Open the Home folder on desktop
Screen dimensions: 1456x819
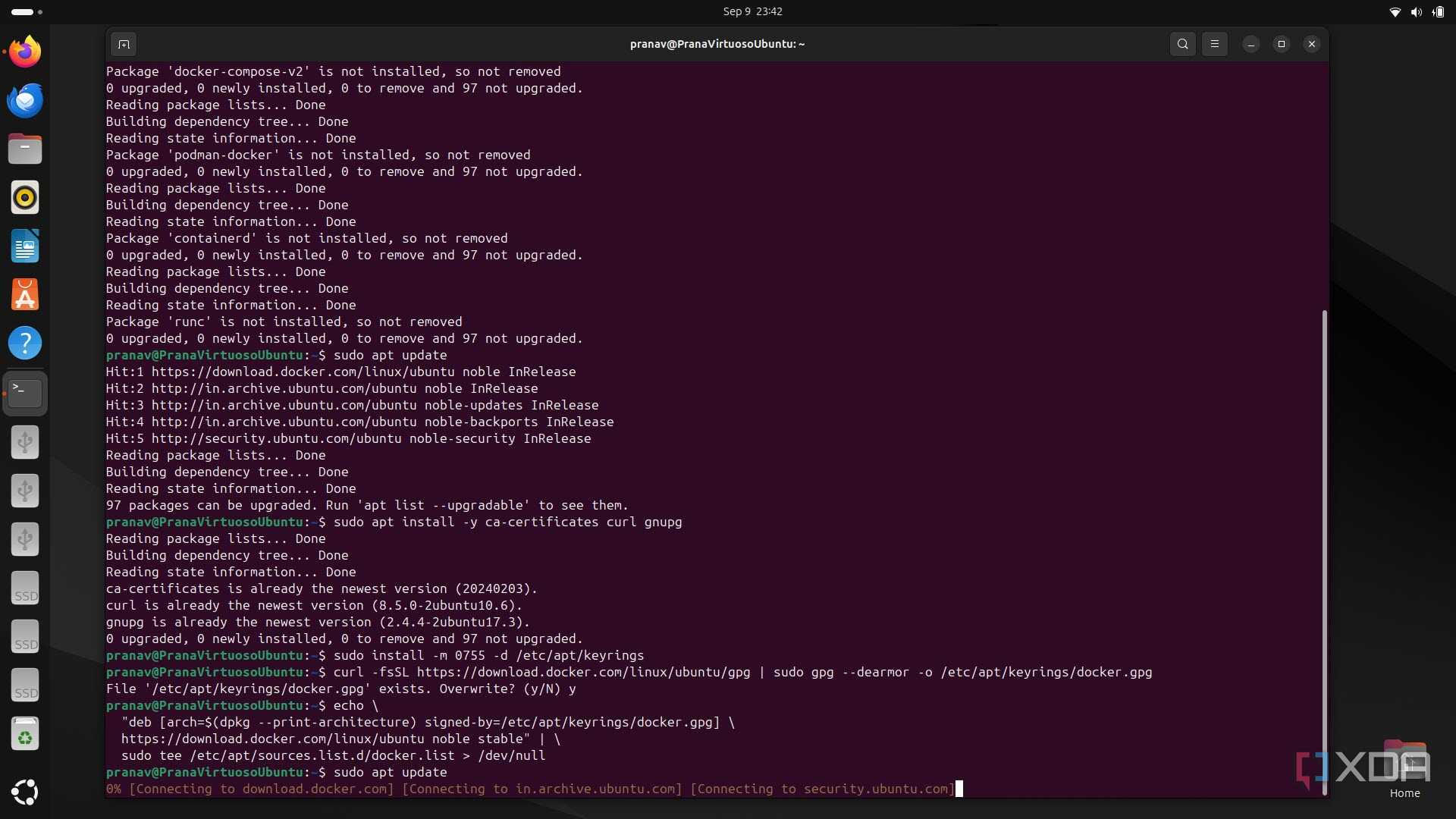pyautogui.click(x=1405, y=770)
